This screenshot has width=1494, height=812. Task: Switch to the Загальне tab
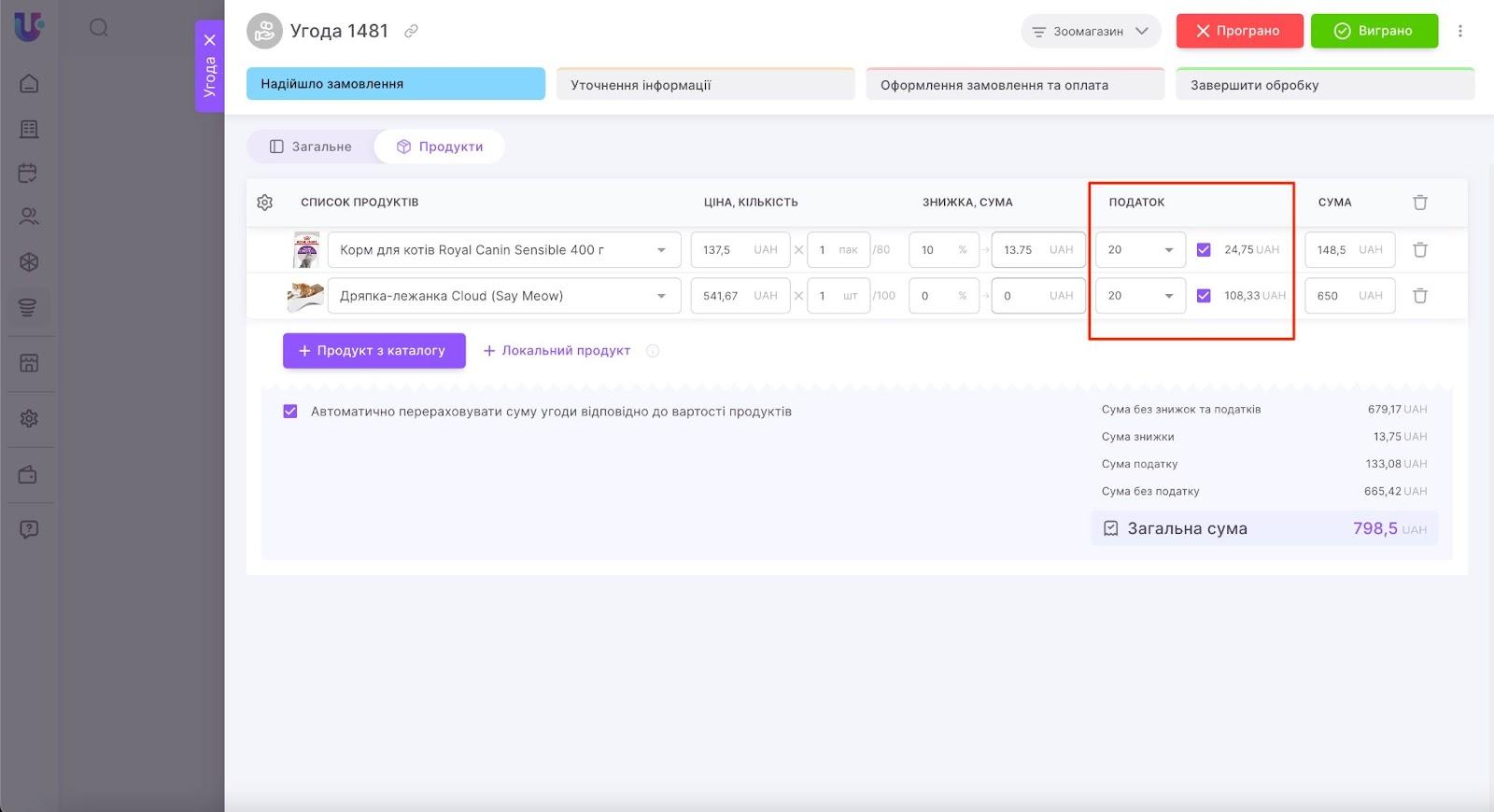pyautogui.click(x=311, y=147)
